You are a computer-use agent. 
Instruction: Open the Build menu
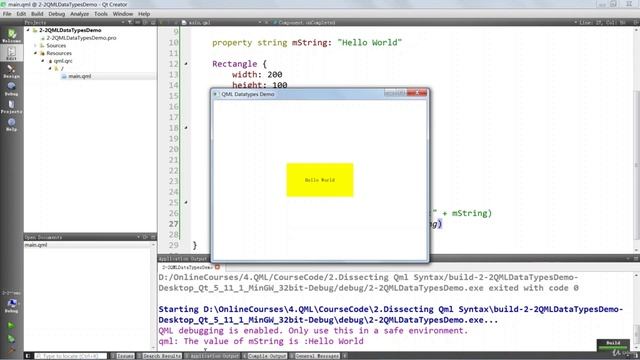[x=37, y=14]
